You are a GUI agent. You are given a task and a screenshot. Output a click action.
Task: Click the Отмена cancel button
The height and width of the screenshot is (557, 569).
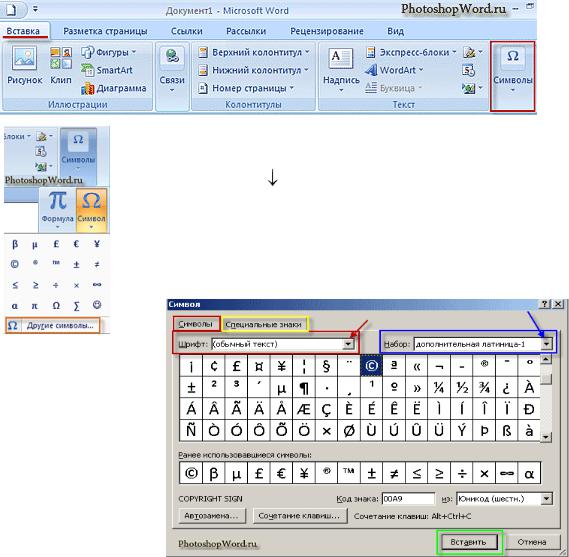coord(532,542)
